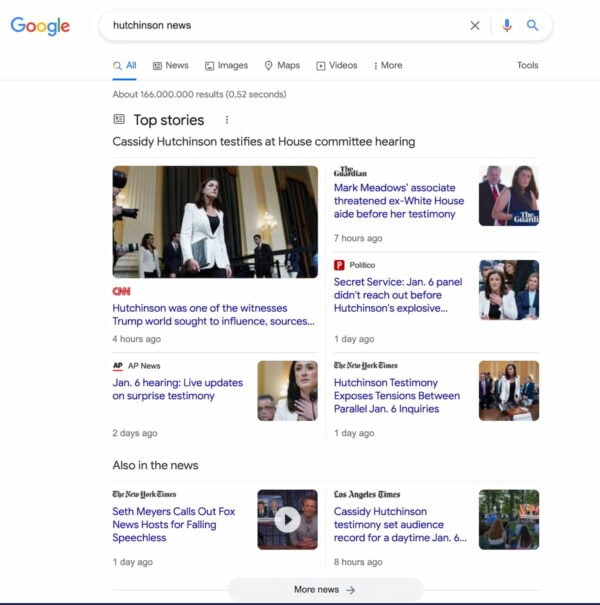Start voice search with microphone icon
600x605 pixels.
(507, 26)
